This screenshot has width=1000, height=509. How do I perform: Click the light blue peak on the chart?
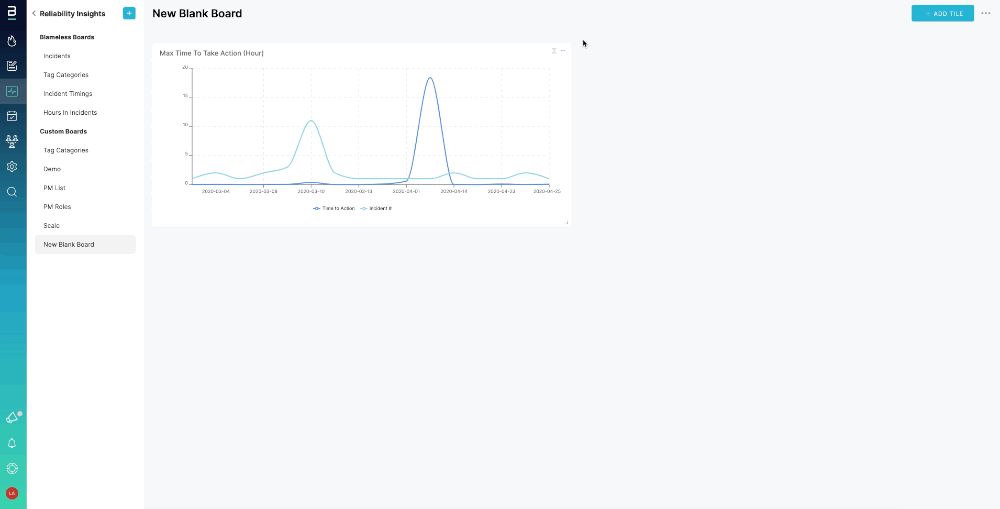pyautogui.click(x=311, y=121)
